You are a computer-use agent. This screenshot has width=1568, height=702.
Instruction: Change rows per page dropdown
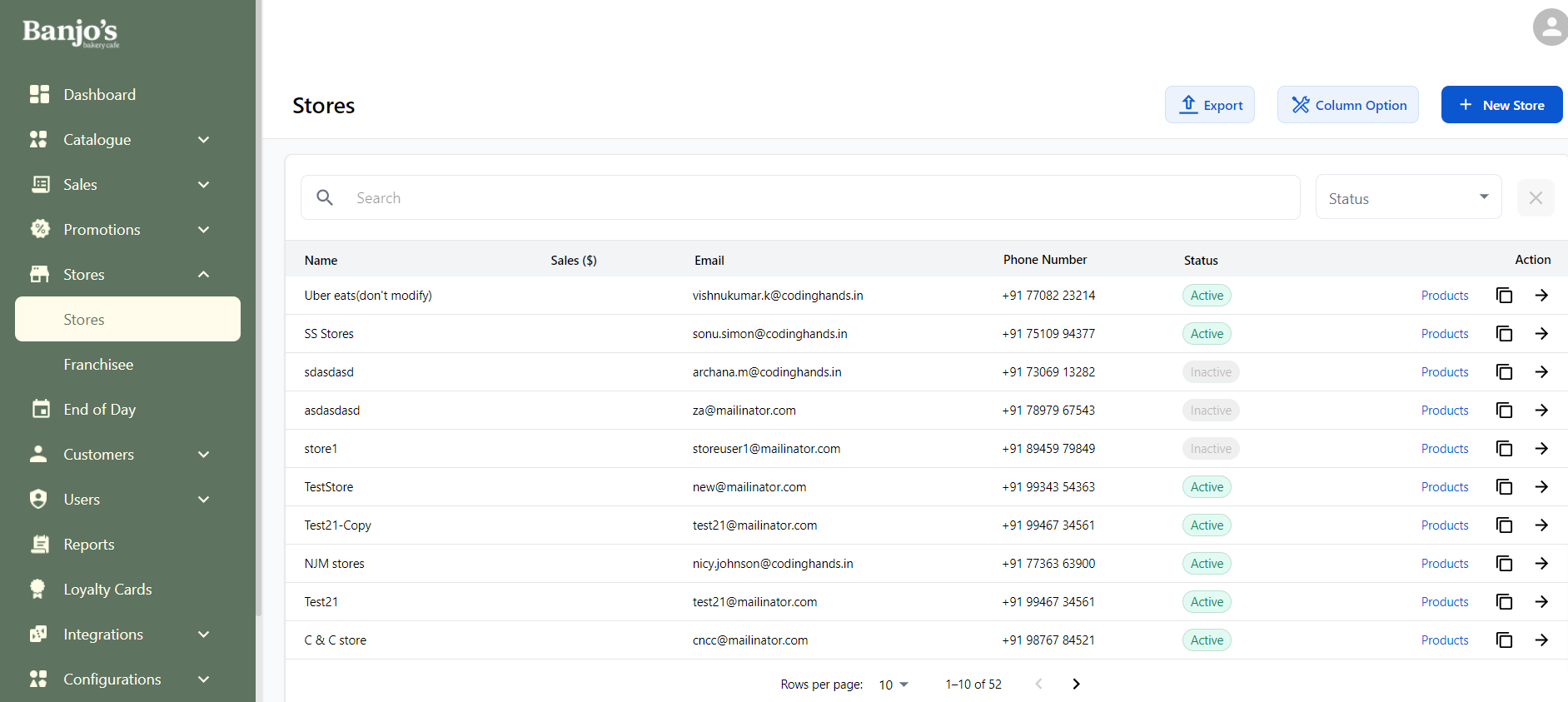coord(893,685)
